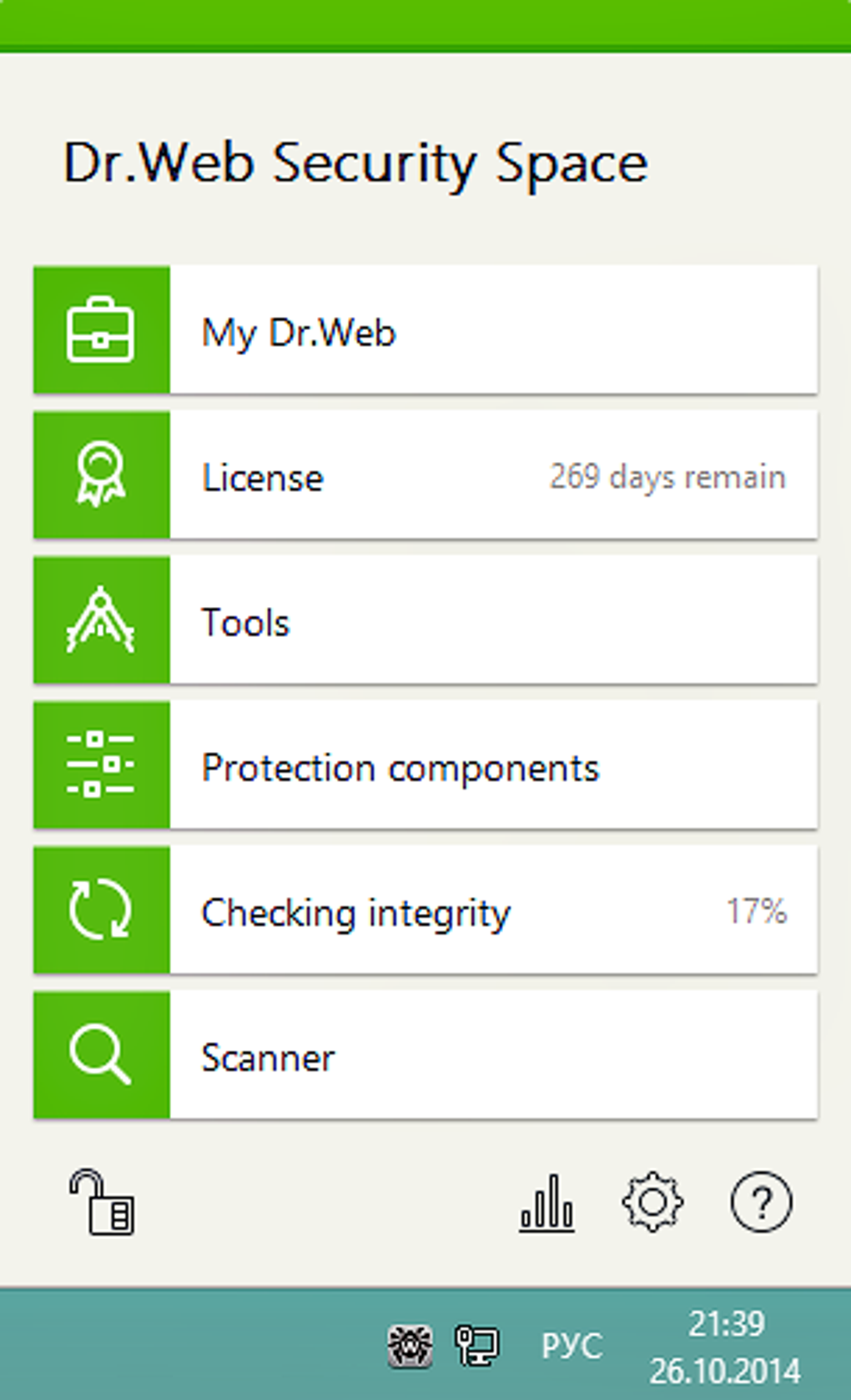
Task: Open statistics via the bar chart icon
Action: (x=547, y=1202)
